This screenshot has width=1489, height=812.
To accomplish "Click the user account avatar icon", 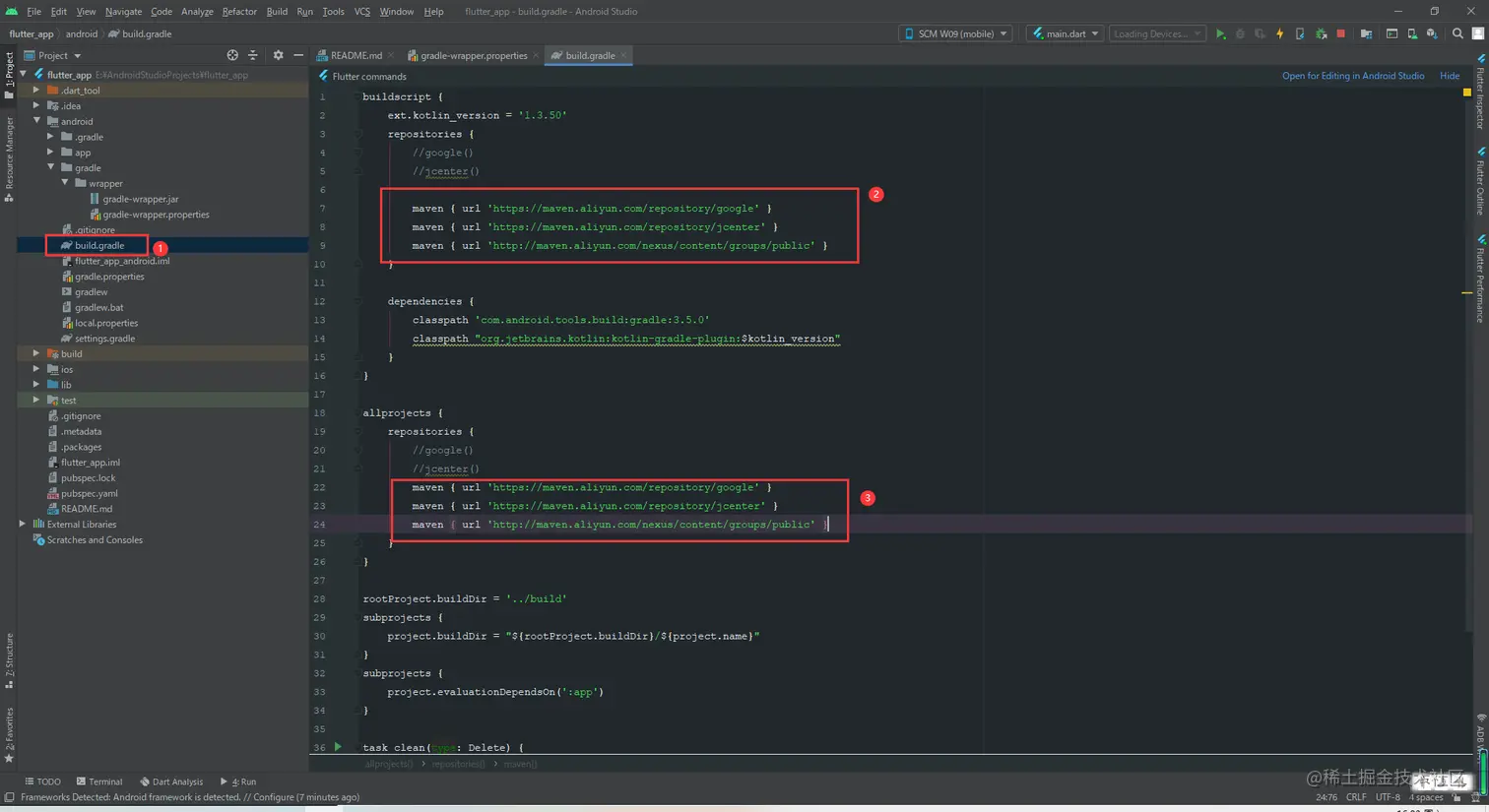I will (x=1478, y=33).
